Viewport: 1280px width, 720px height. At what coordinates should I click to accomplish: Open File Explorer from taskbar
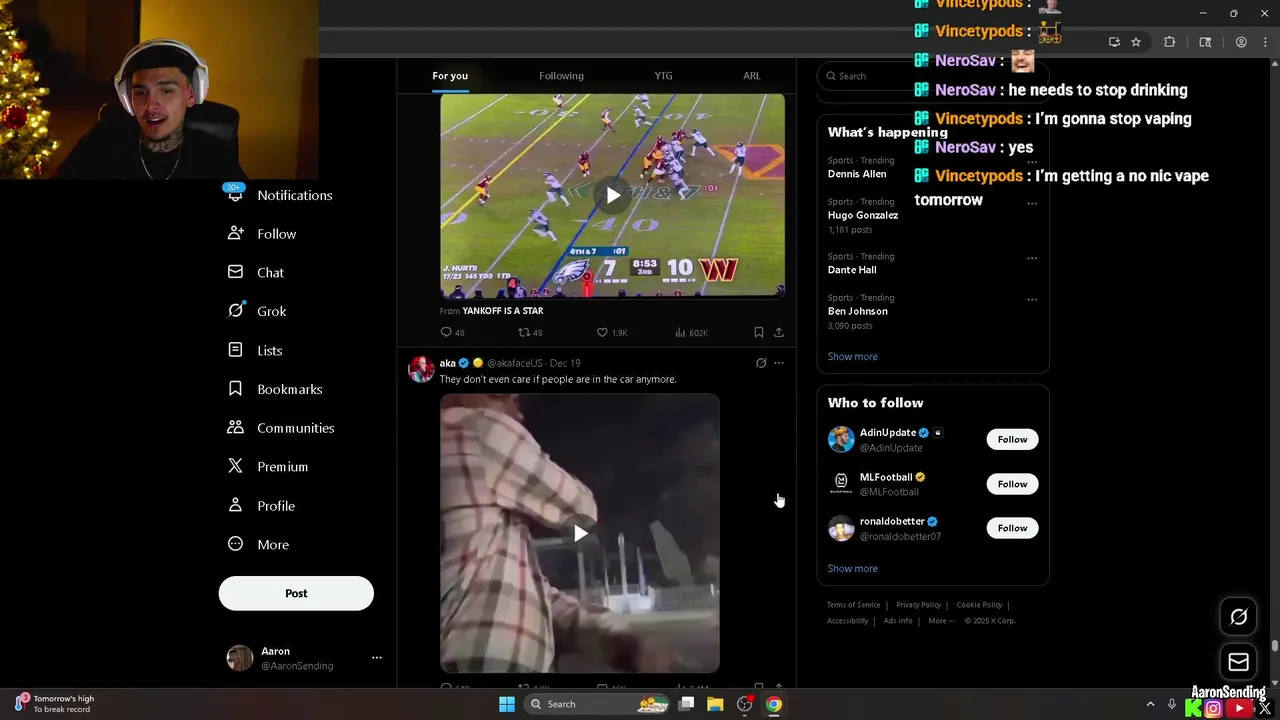(715, 704)
